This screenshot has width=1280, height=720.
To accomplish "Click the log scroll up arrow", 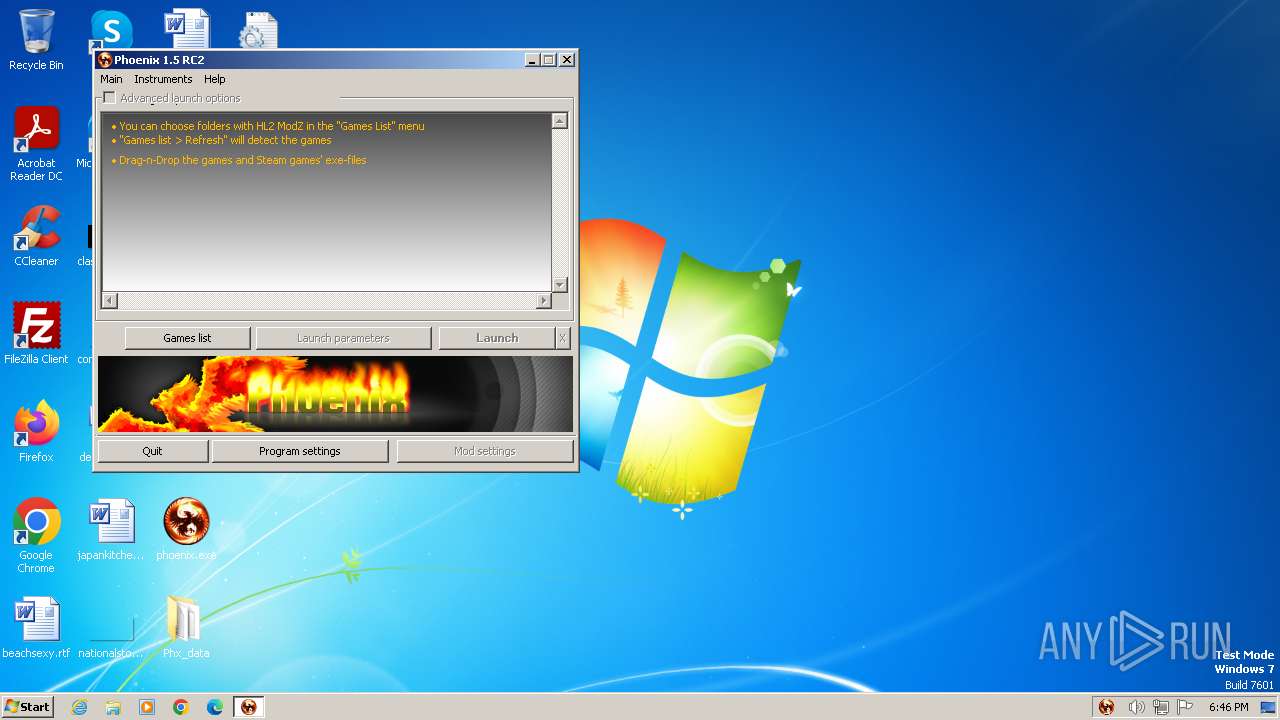I will point(560,121).
